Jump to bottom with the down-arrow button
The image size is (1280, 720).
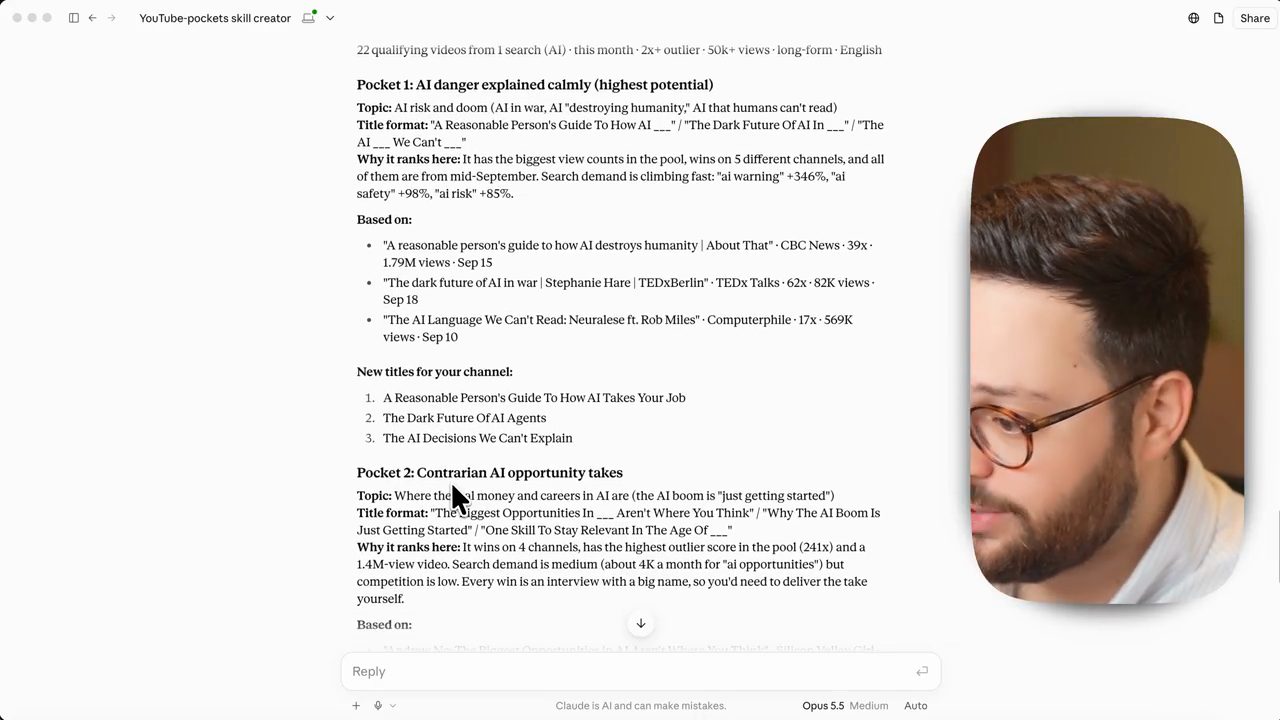641,623
